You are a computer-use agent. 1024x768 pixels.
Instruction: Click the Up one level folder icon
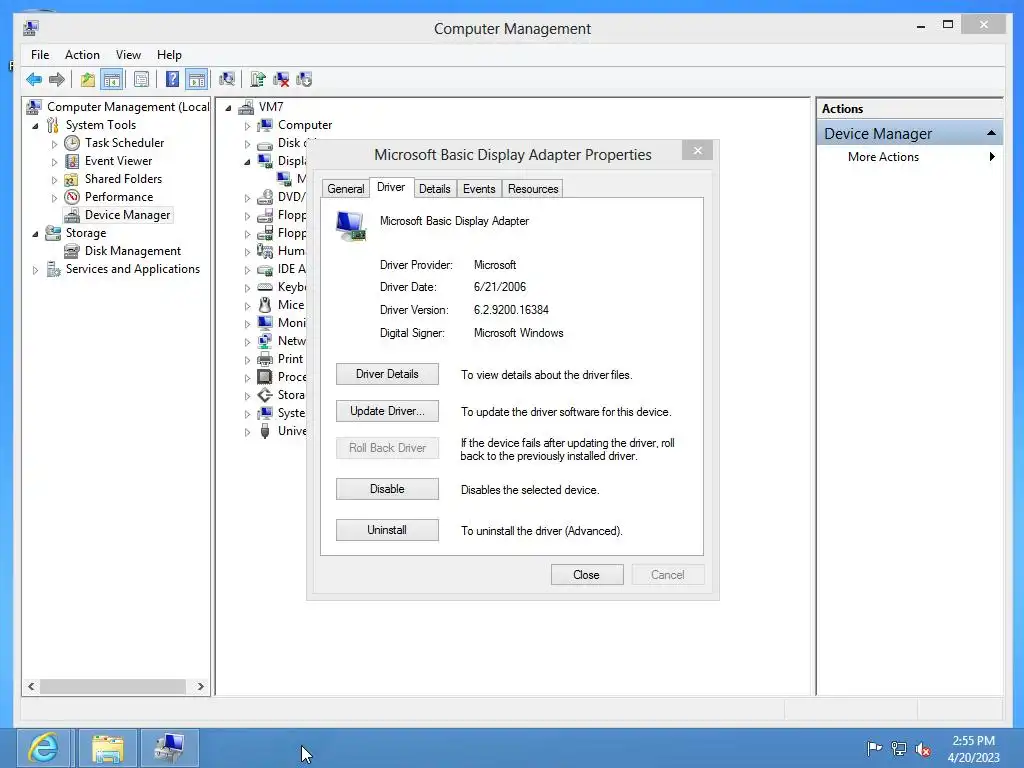(x=88, y=80)
